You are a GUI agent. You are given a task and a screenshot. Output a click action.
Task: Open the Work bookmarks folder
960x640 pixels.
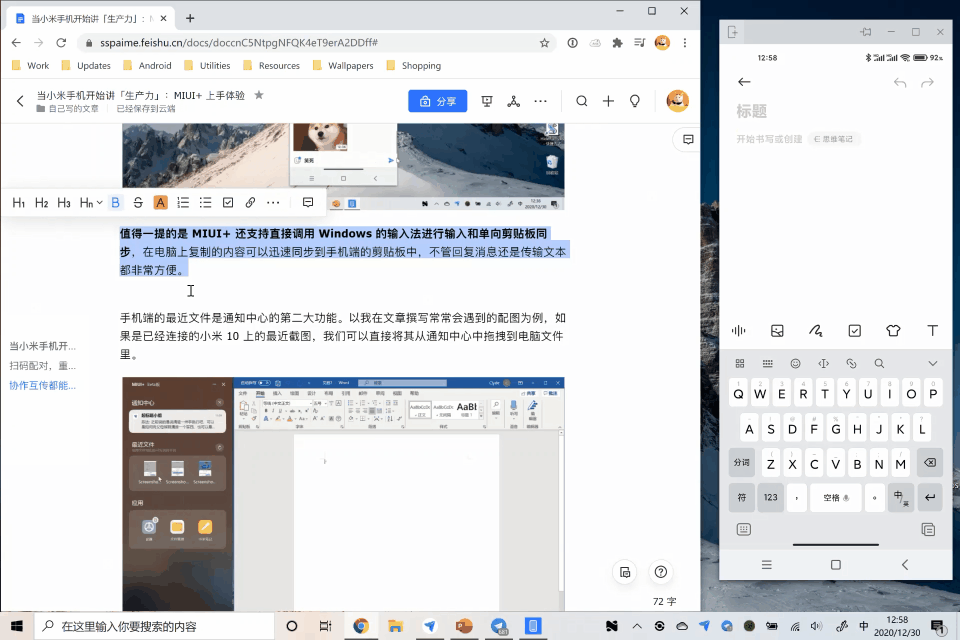tap(31, 66)
